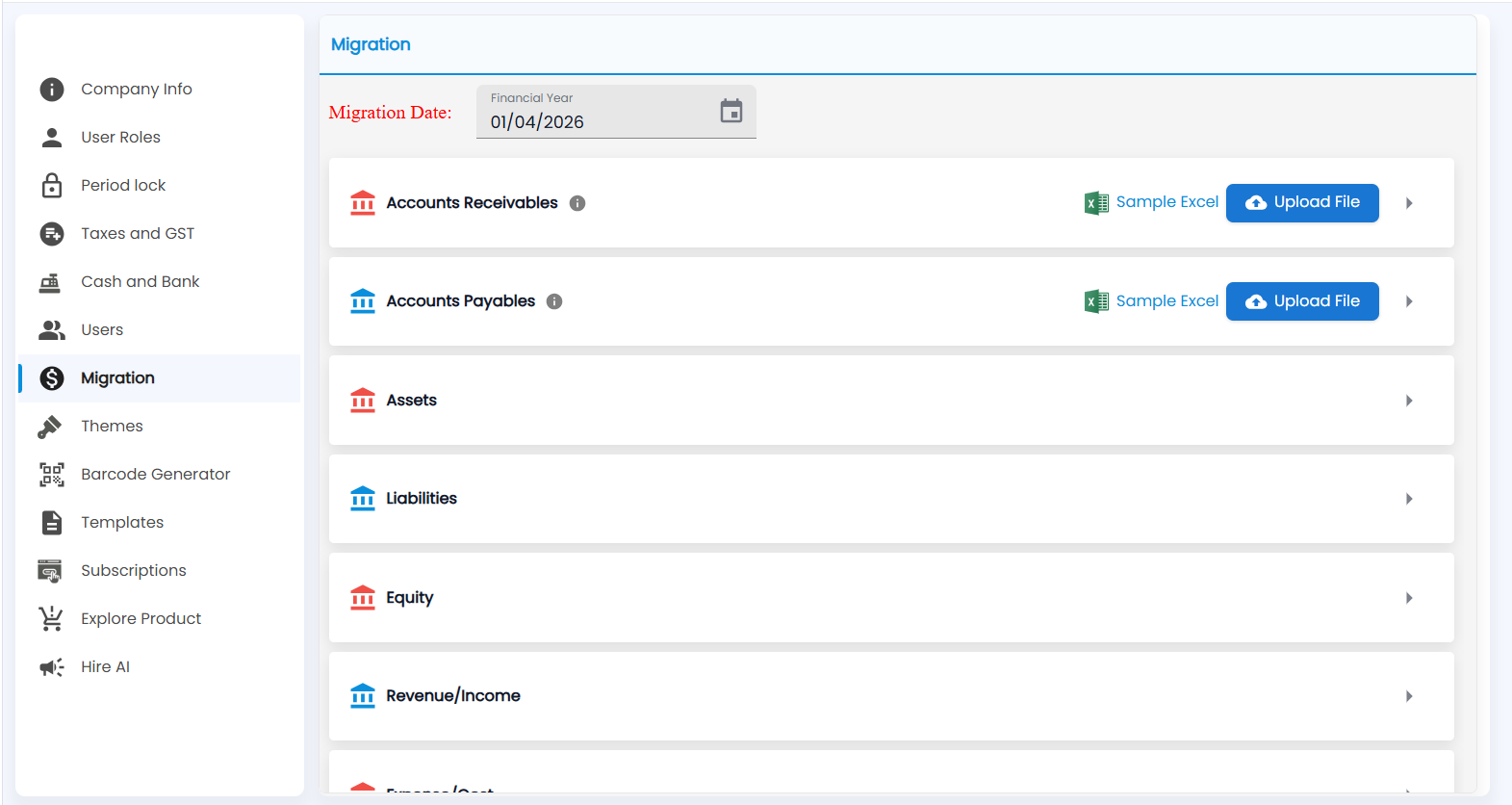The width and height of the screenshot is (1512, 805).
Task: Click the Financial Year date field
Action: (x=616, y=112)
